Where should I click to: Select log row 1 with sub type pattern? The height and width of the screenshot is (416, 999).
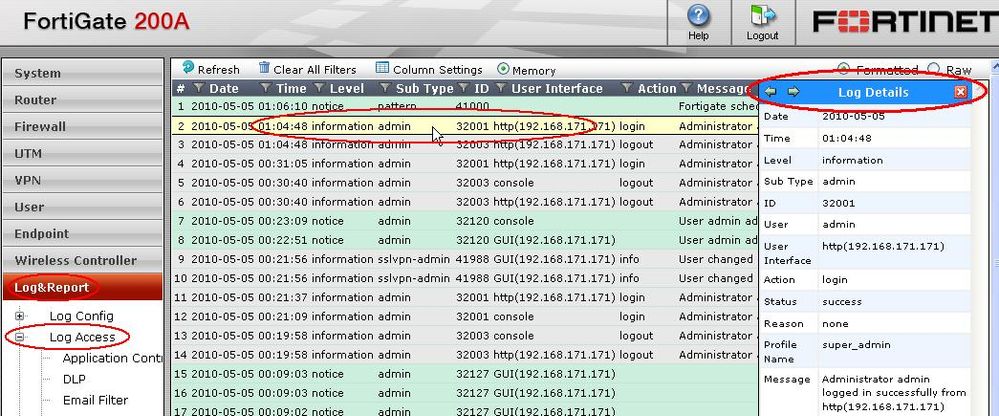465,106
